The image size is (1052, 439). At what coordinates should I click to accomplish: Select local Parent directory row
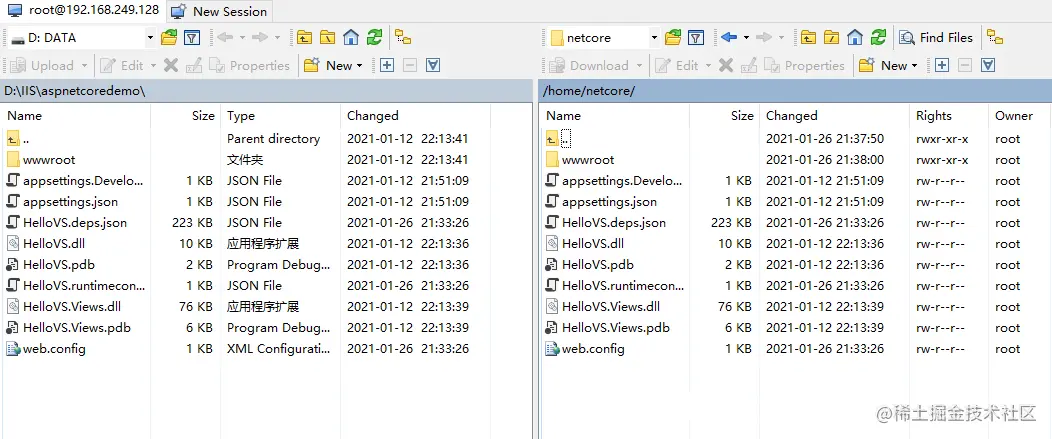(244, 139)
